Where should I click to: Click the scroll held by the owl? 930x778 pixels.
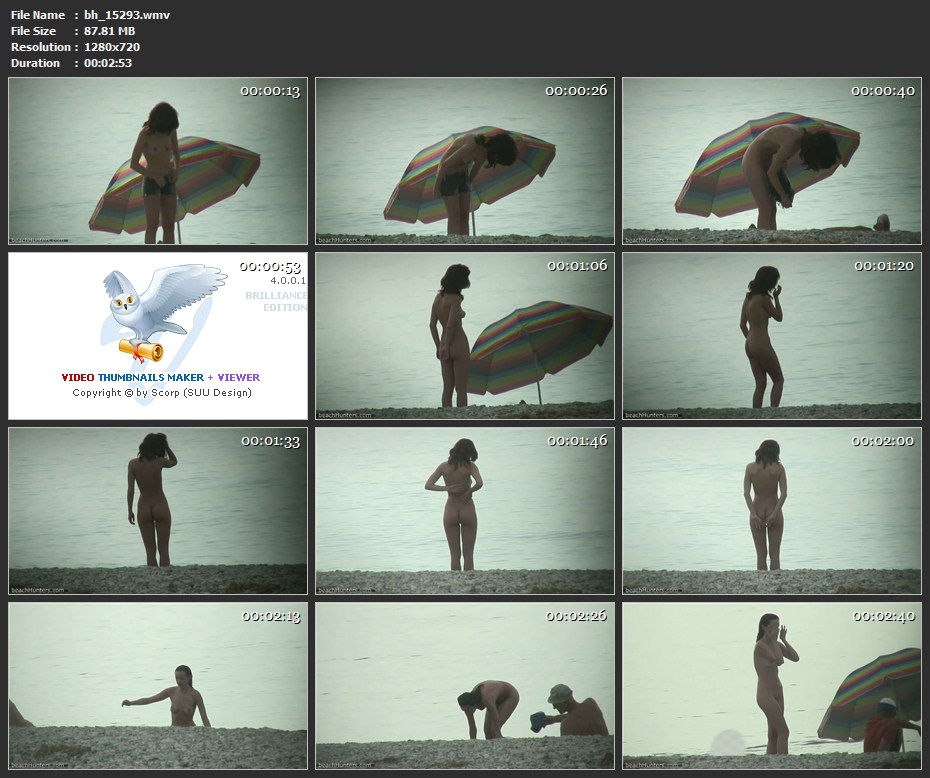pos(140,349)
